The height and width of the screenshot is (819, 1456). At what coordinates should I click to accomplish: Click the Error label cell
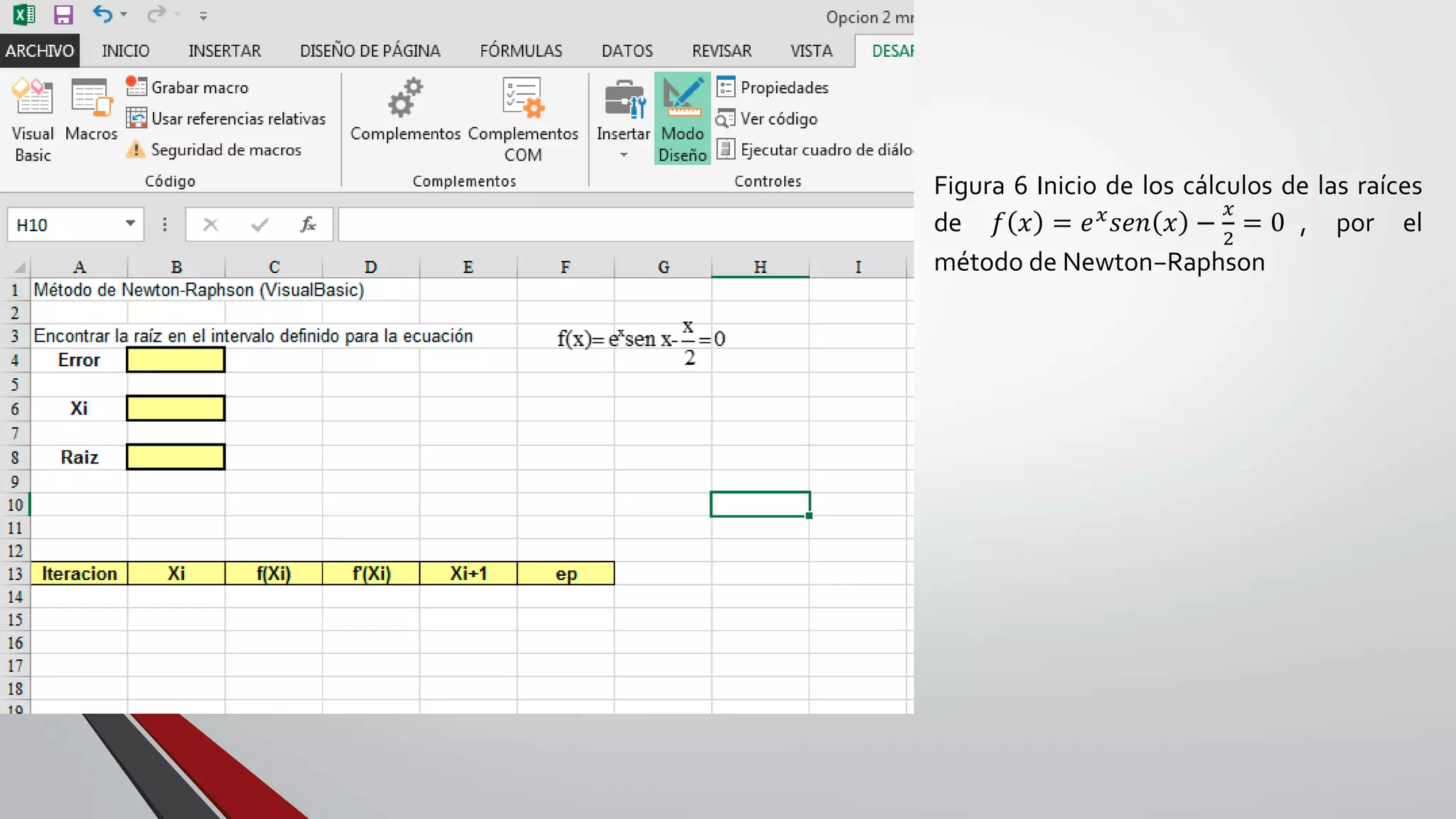click(x=79, y=360)
